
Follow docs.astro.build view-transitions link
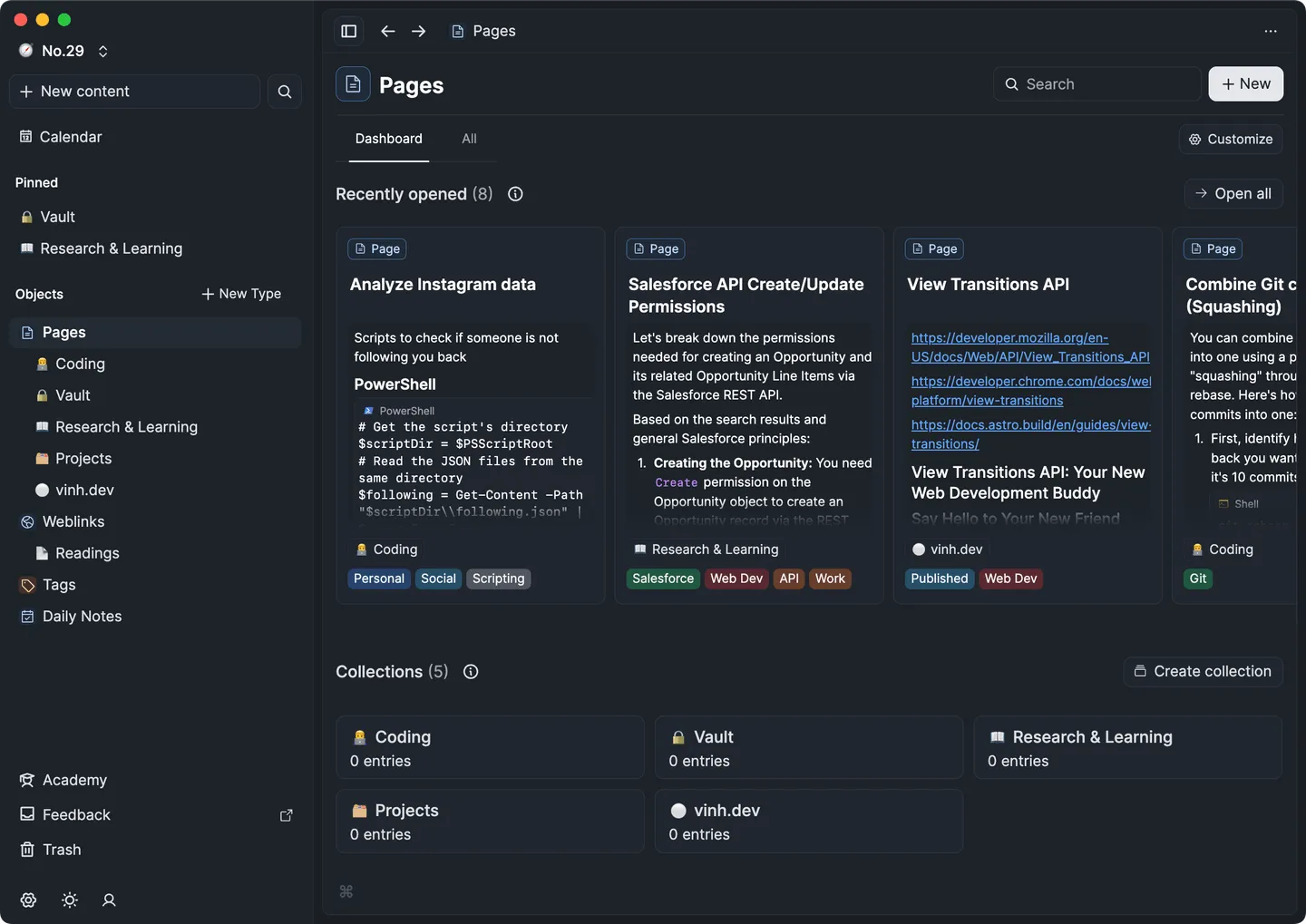click(1031, 434)
